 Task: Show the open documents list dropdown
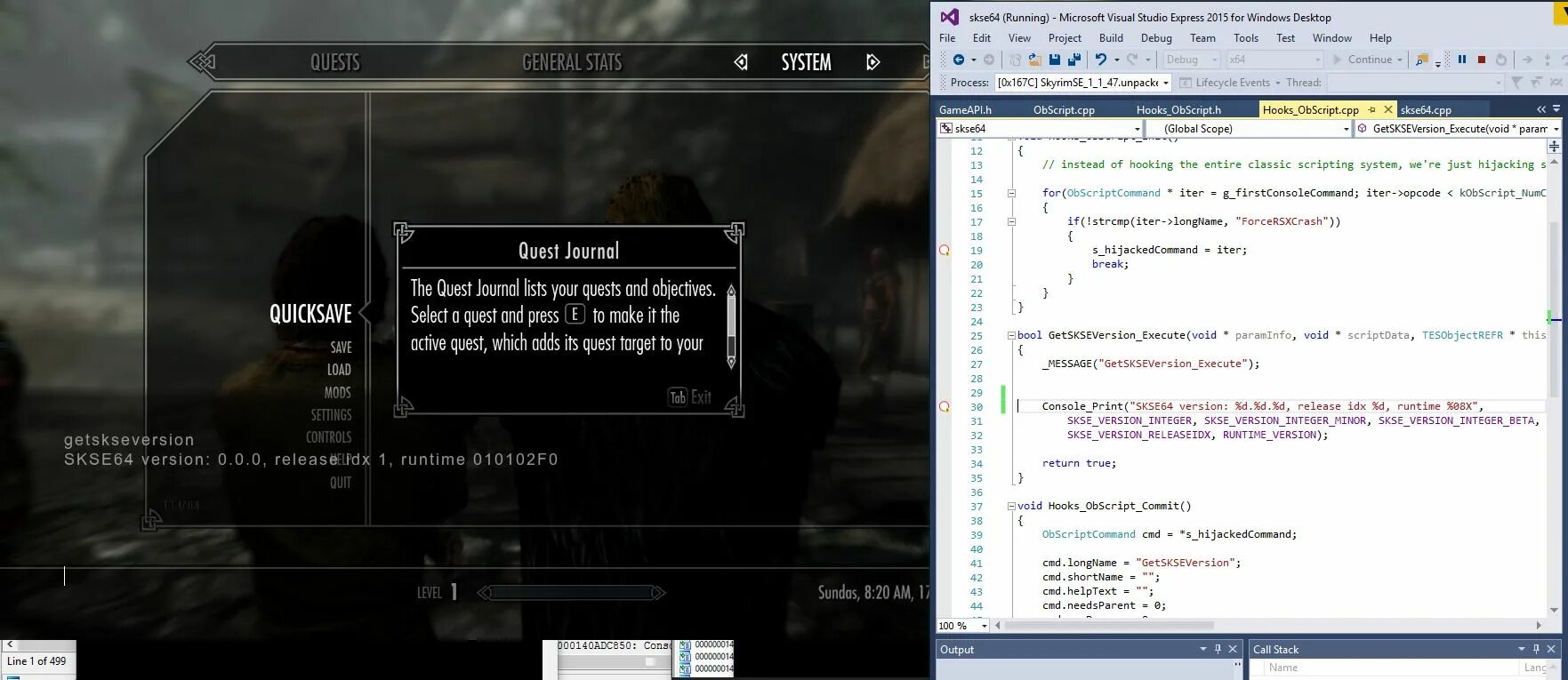(x=1556, y=108)
